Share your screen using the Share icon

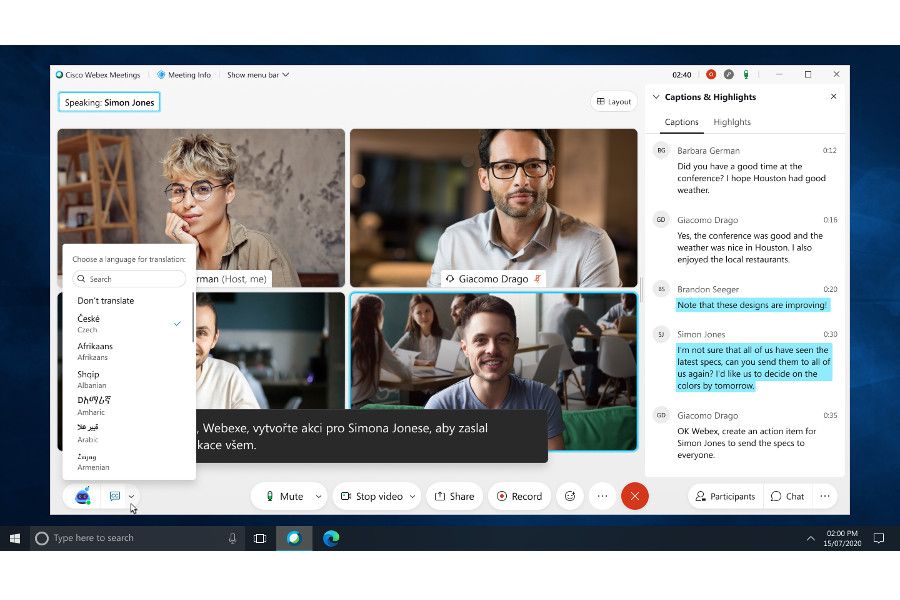[x=454, y=496]
